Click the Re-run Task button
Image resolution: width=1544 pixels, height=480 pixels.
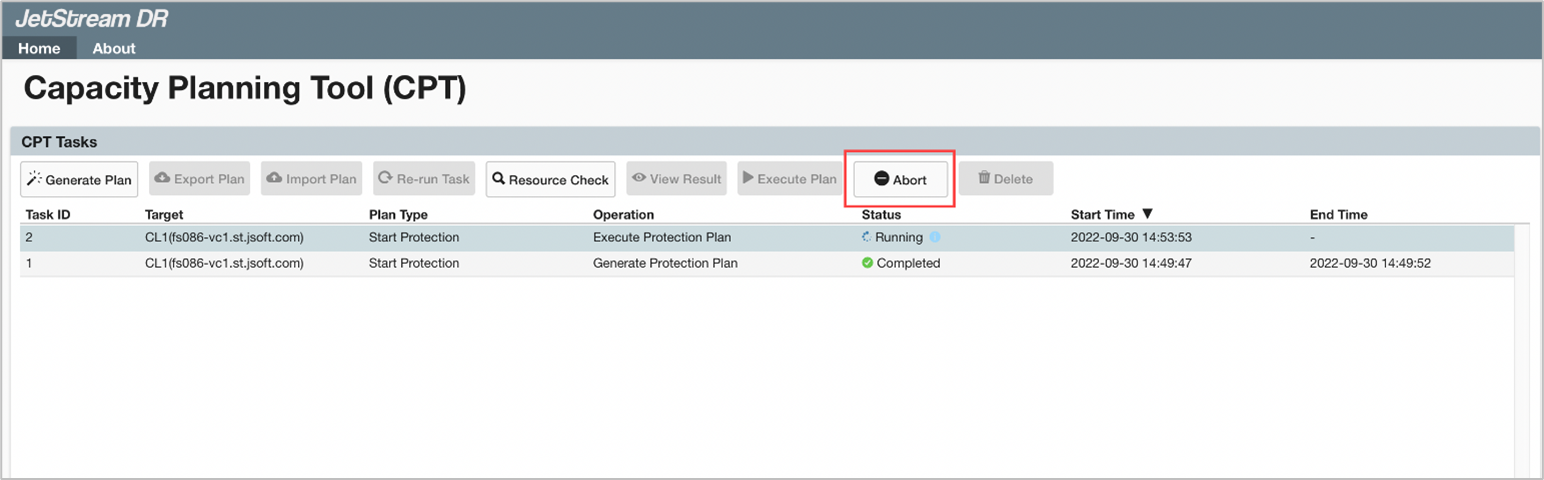[x=423, y=180]
